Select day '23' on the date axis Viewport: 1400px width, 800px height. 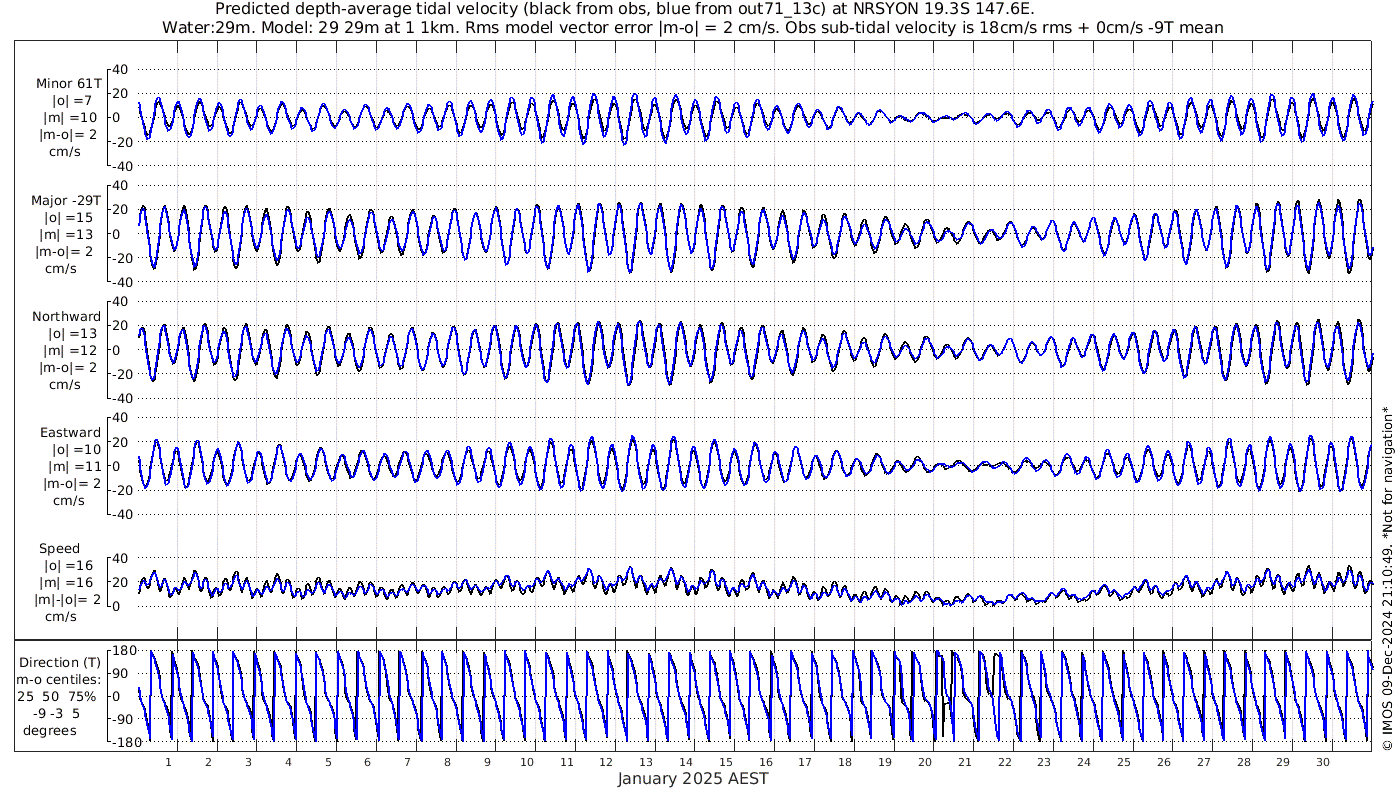(x=1044, y=762)
